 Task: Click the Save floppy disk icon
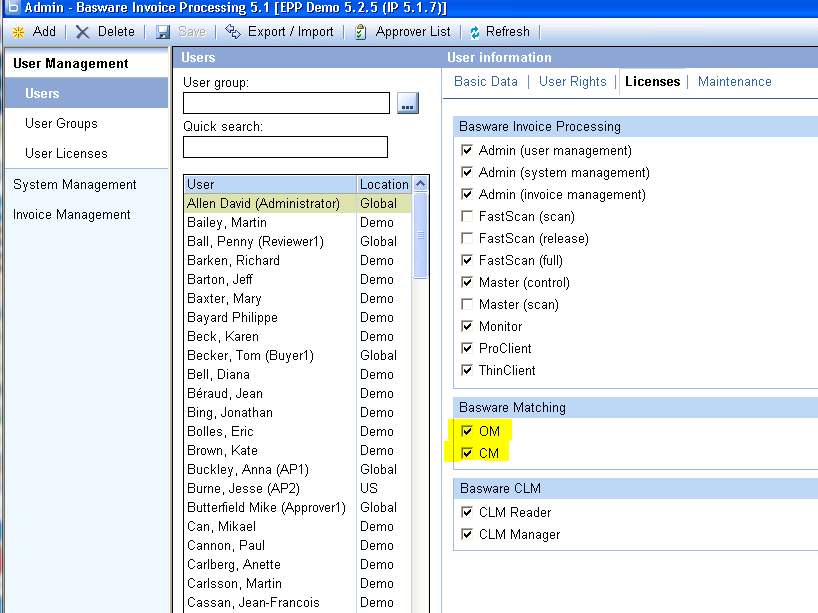[163, 32]
